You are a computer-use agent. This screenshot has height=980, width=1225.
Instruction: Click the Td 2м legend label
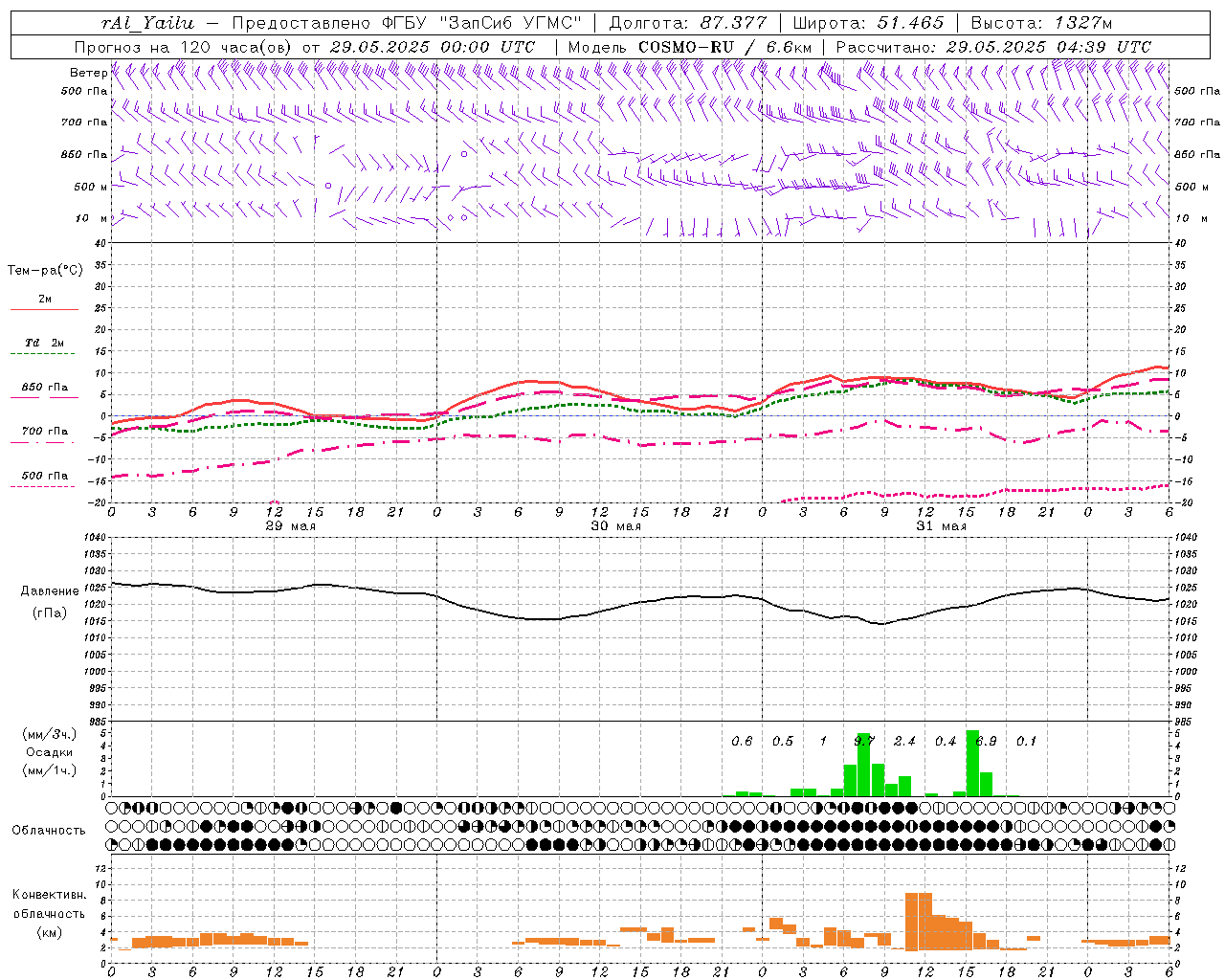[x=45, y=343]
